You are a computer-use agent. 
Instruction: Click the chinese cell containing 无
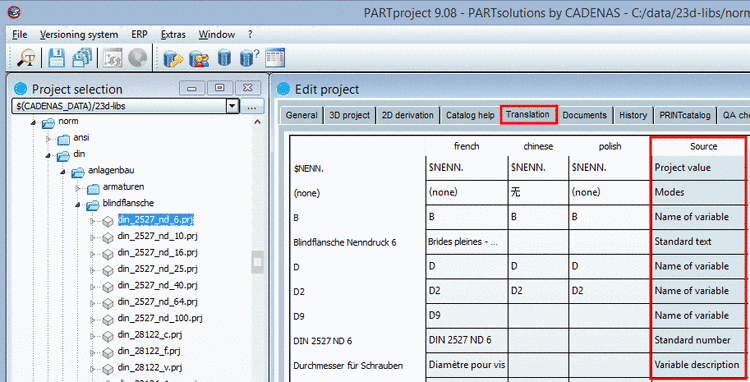pyautogui.click(x=538, y=192)
